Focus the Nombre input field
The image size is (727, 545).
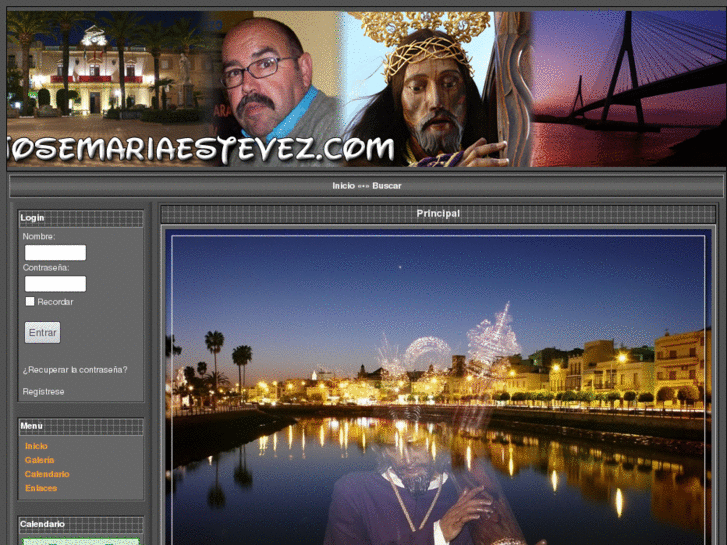tap(55, 253)
